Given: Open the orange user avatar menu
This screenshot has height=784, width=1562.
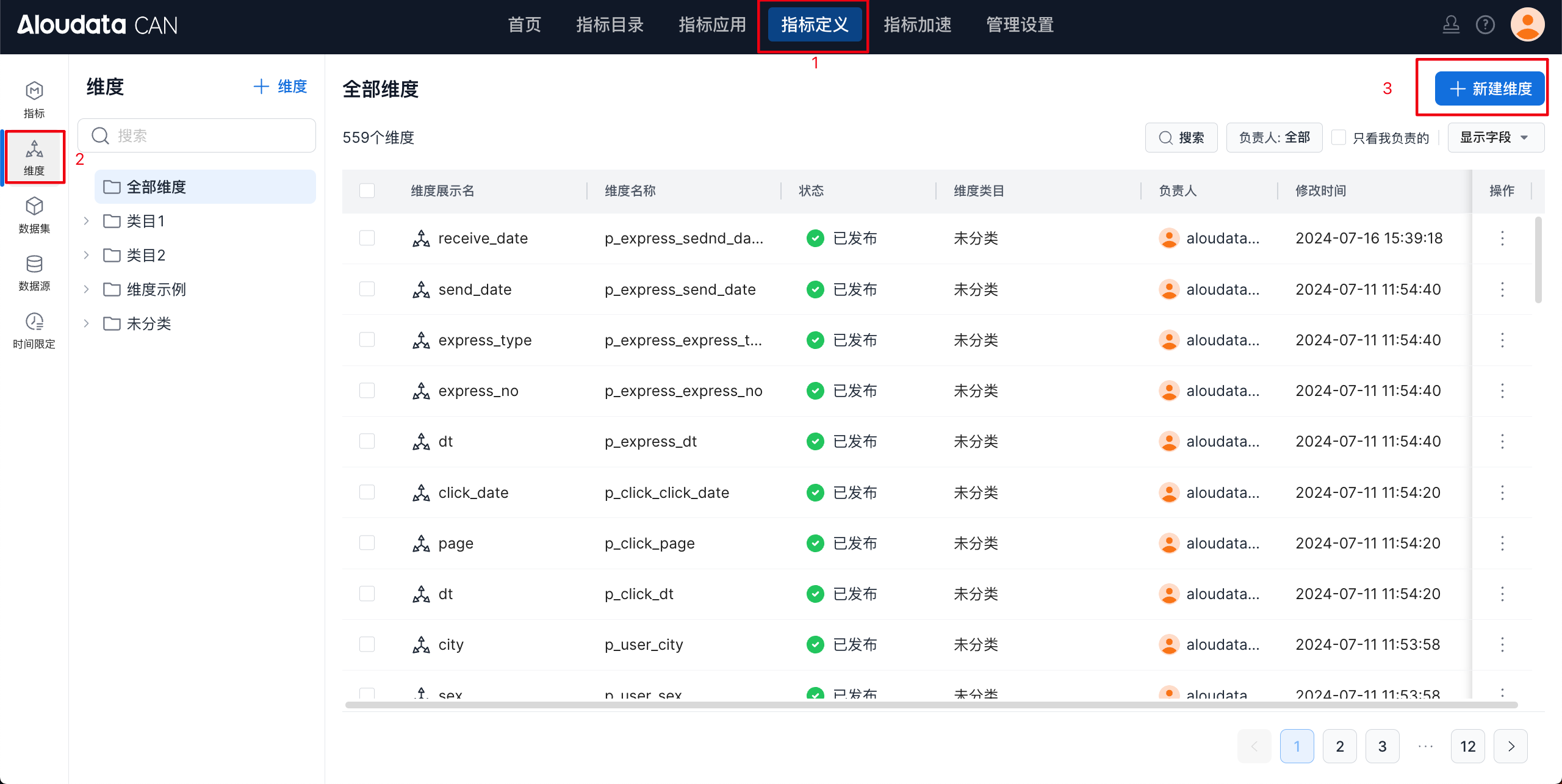Looking at the screenshot, I should (1527, 25).
